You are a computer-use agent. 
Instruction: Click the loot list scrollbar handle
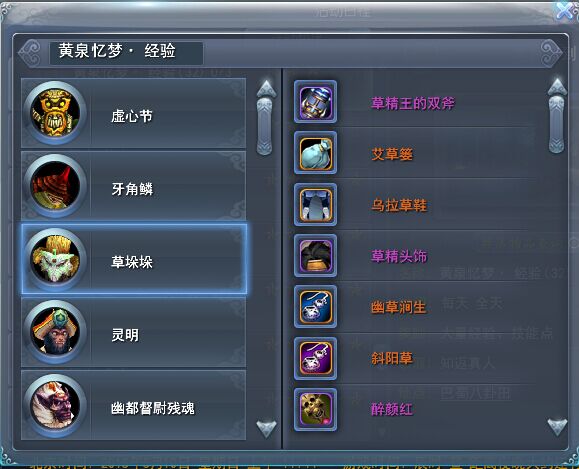click(556, 124)
